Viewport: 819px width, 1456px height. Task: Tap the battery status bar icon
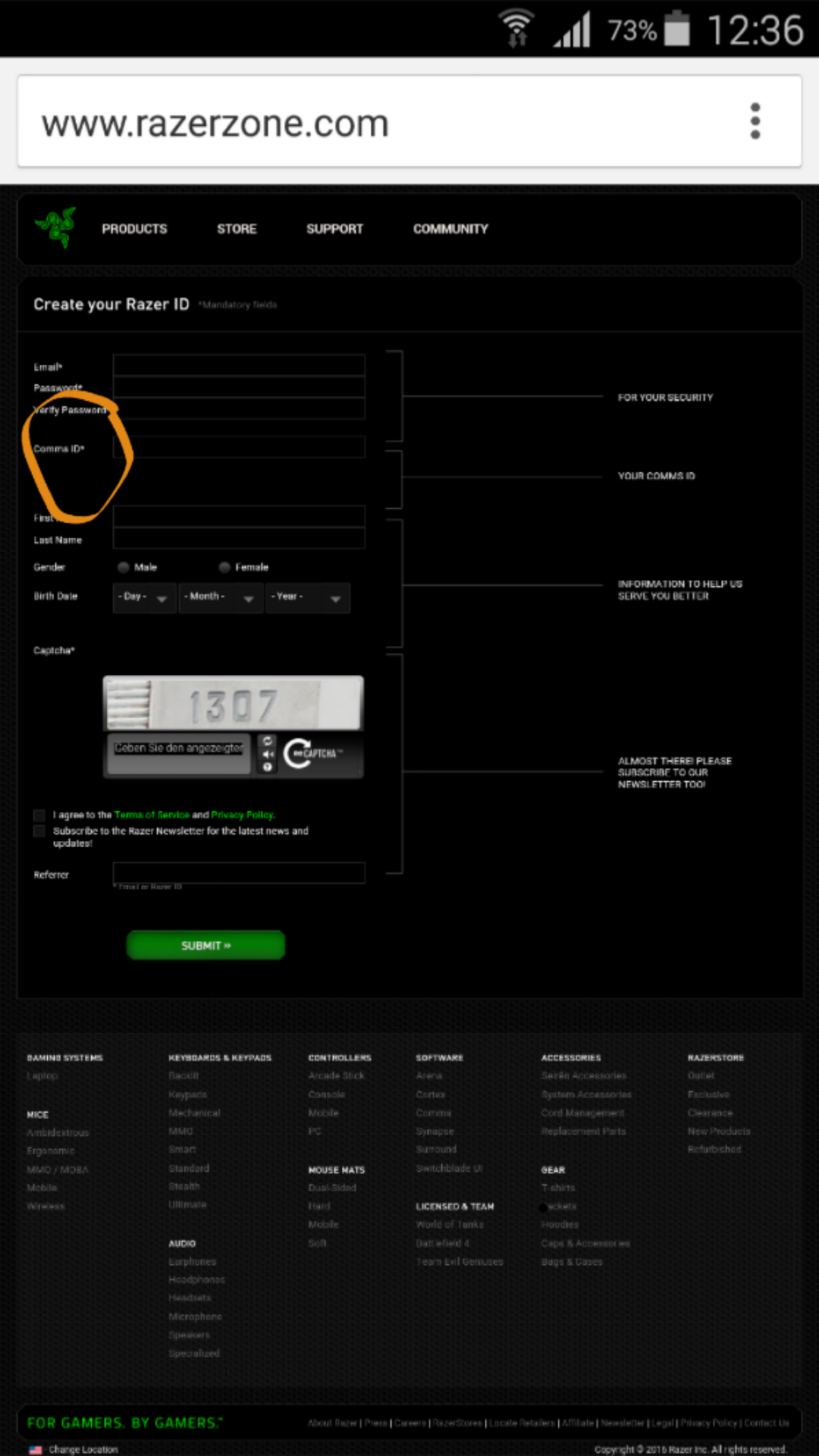point(678,29)
